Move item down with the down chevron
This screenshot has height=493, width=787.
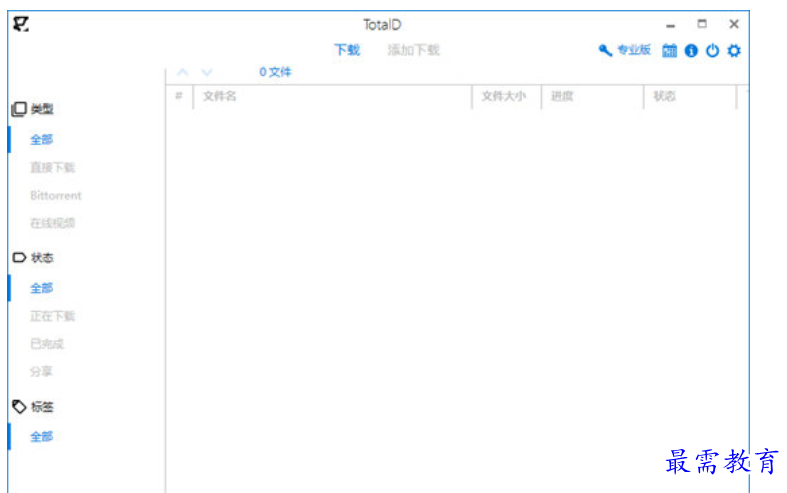point(207,72)
